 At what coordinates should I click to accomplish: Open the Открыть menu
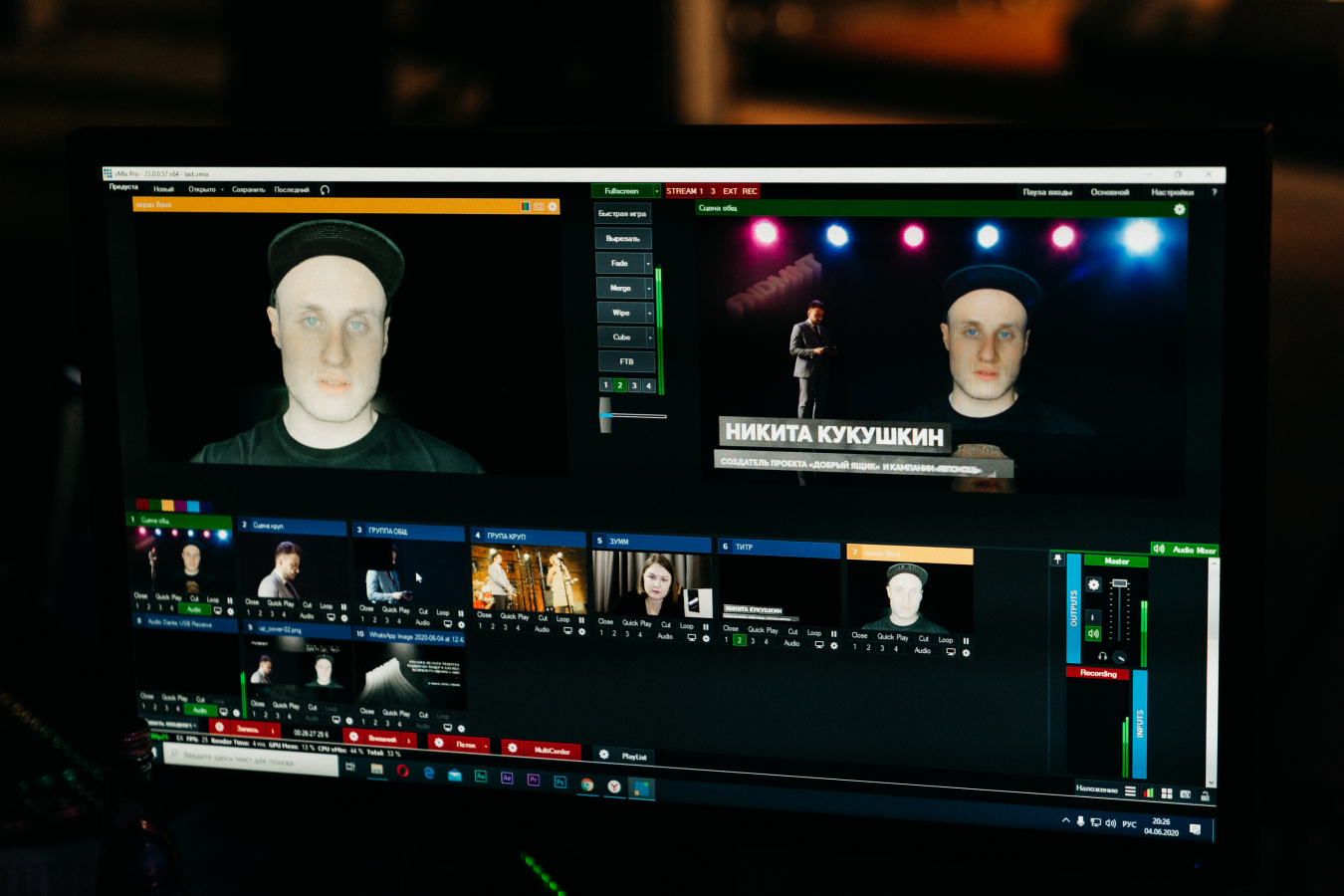point(202,189)
